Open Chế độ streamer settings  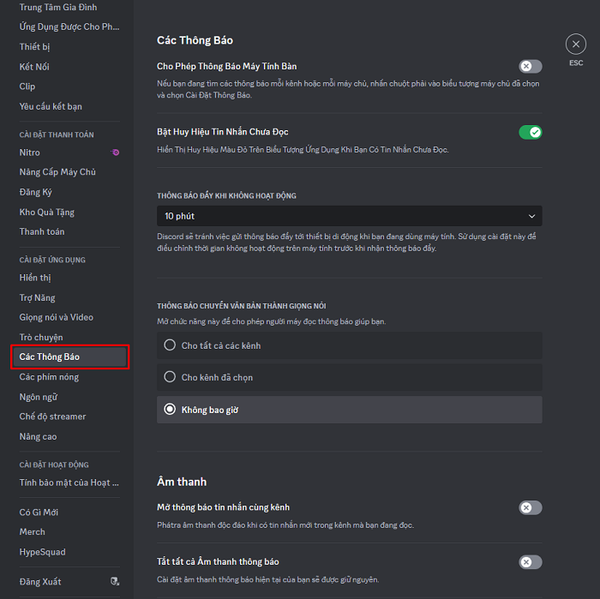click(x=53, y=417)
